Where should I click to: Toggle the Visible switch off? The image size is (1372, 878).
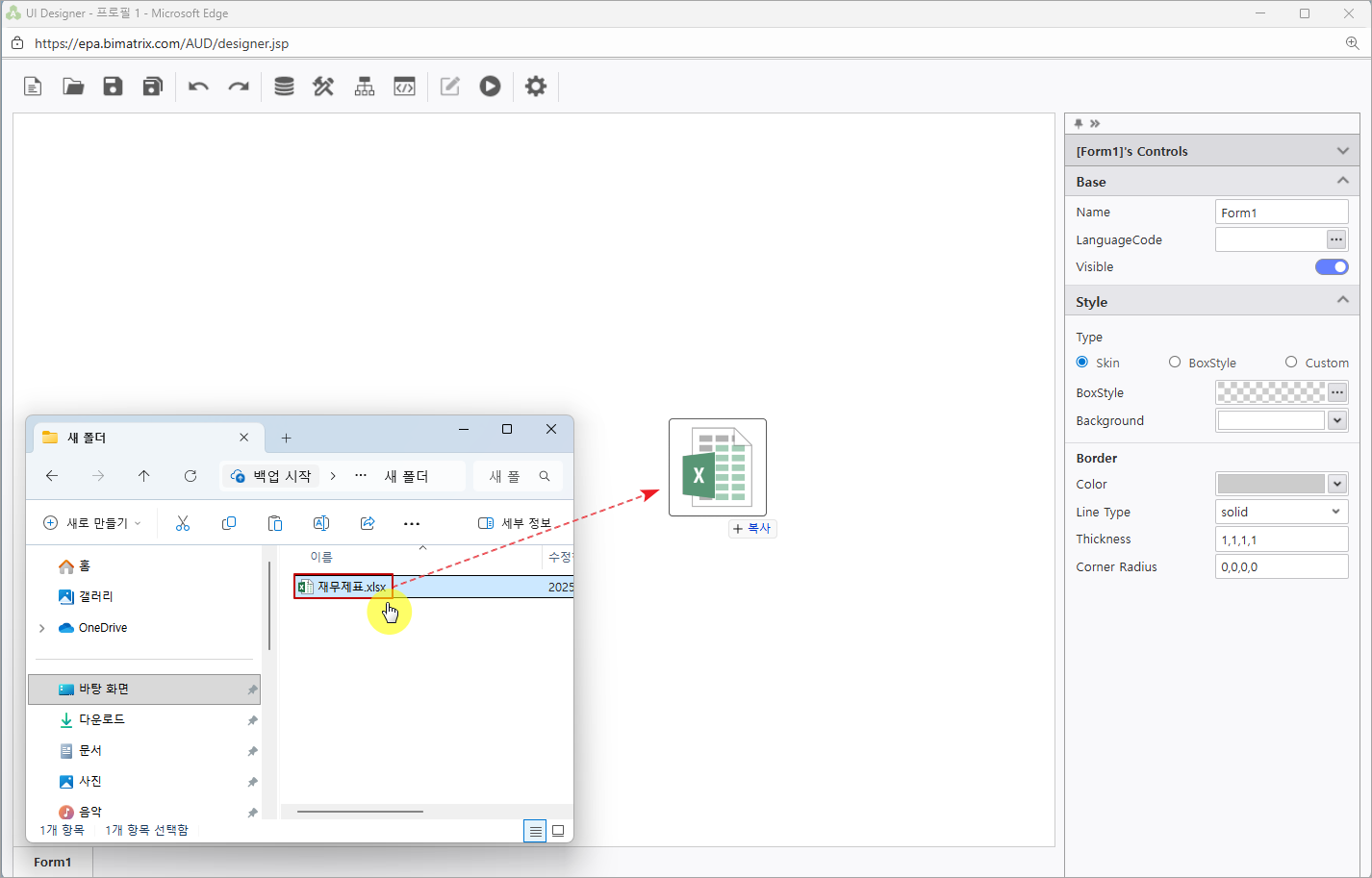pyautogui.click(x=1332, y=267)
